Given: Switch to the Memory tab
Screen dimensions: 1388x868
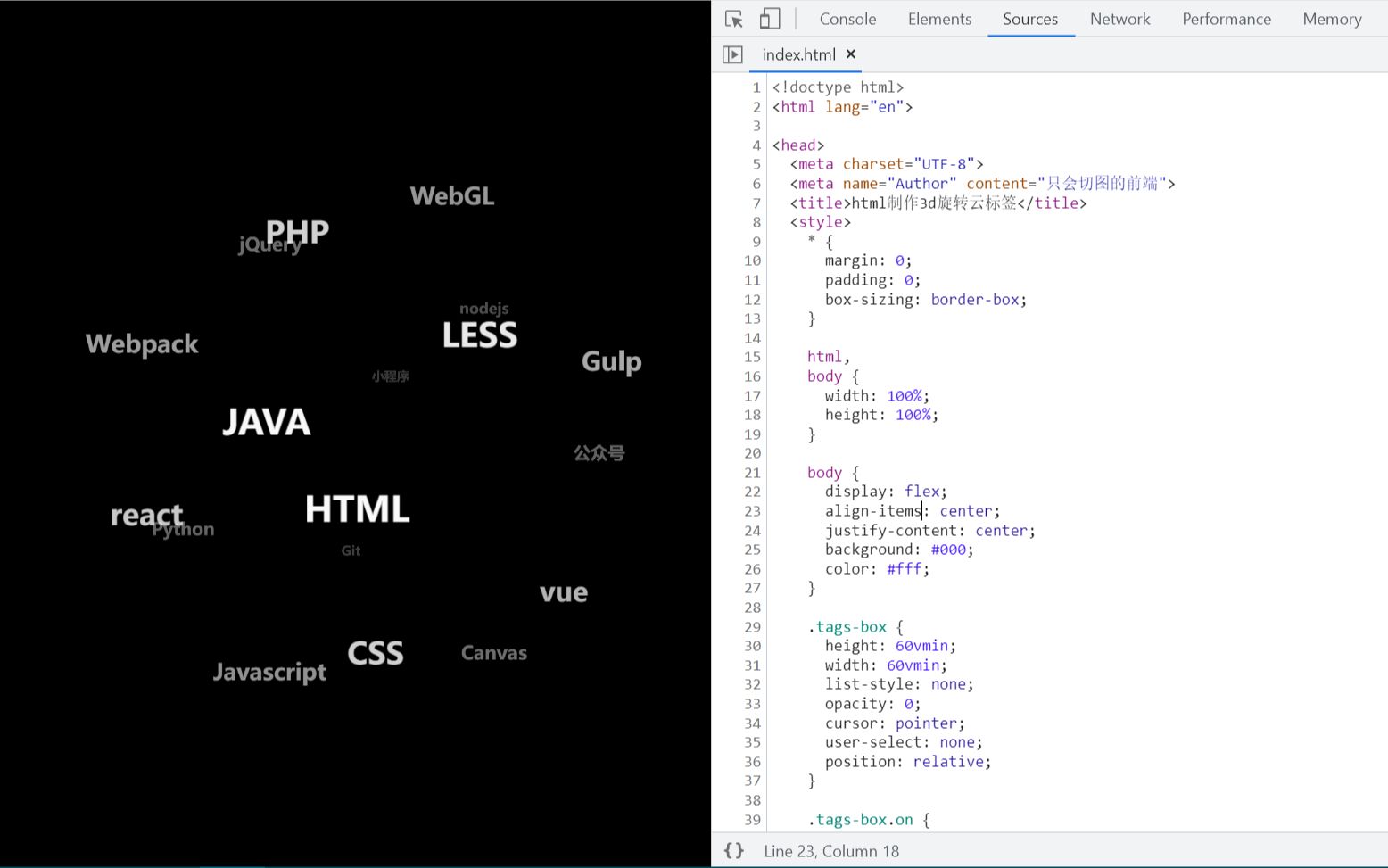Looking at the screenshot, I should (1332, 19).
